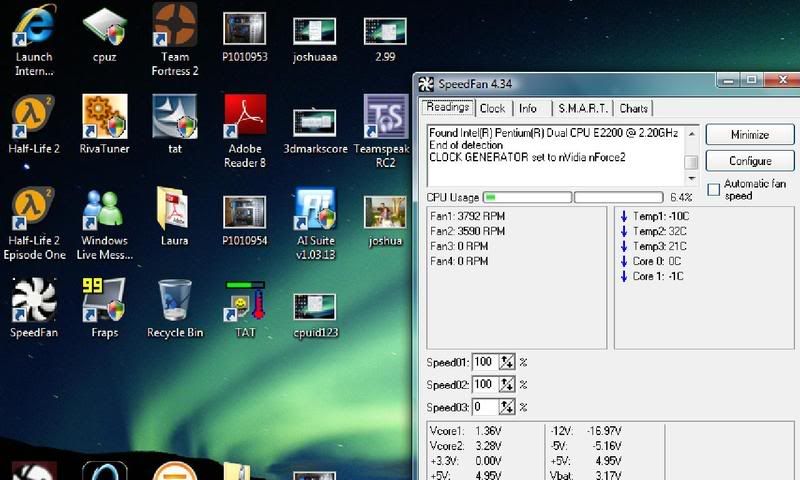Viewport: 800px width, 480px height.
Task: Select the Fan2: 3590 RPM reading
Action: (x=467, y=231)
